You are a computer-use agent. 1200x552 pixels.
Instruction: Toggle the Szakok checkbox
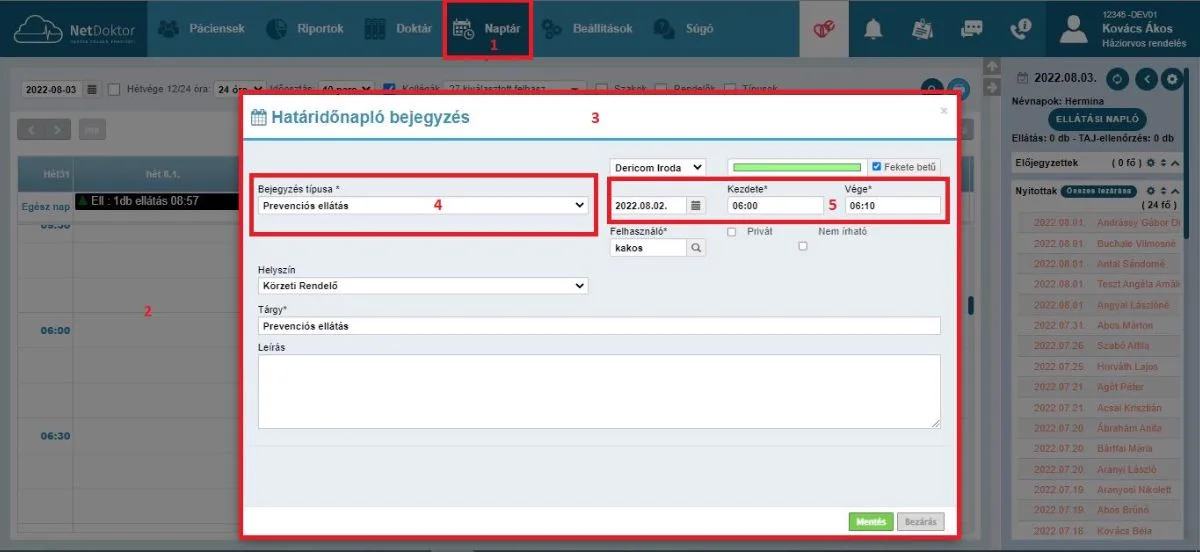(601, 89)
